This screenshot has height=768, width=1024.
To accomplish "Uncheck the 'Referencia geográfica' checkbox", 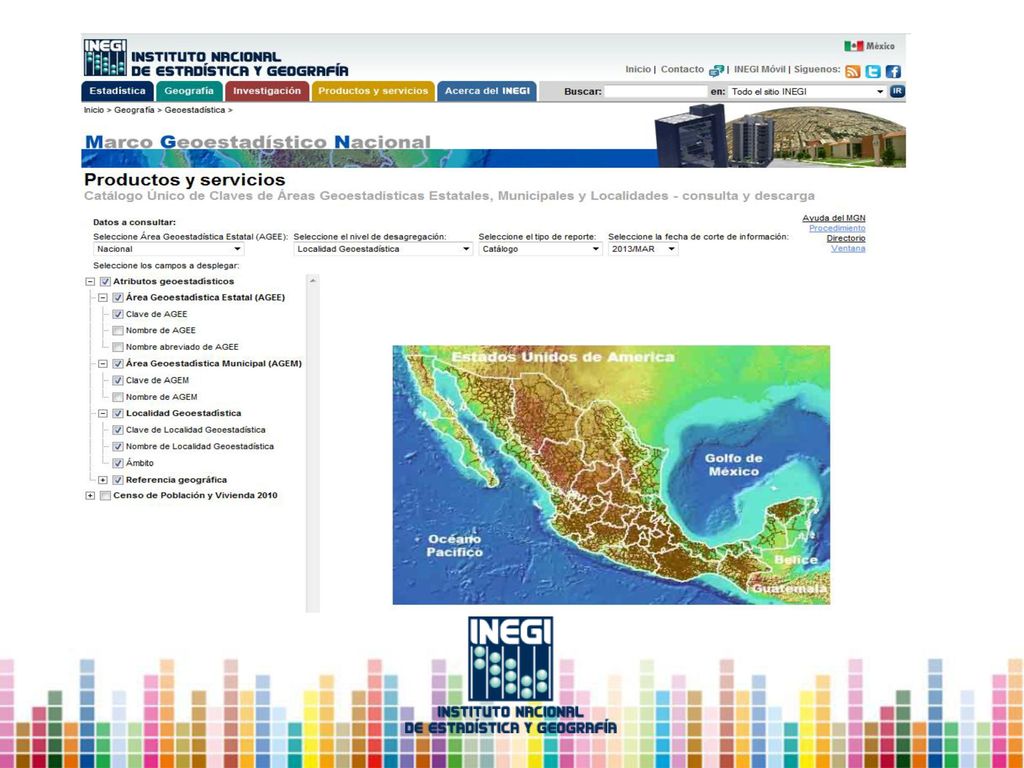I will 118,480.
